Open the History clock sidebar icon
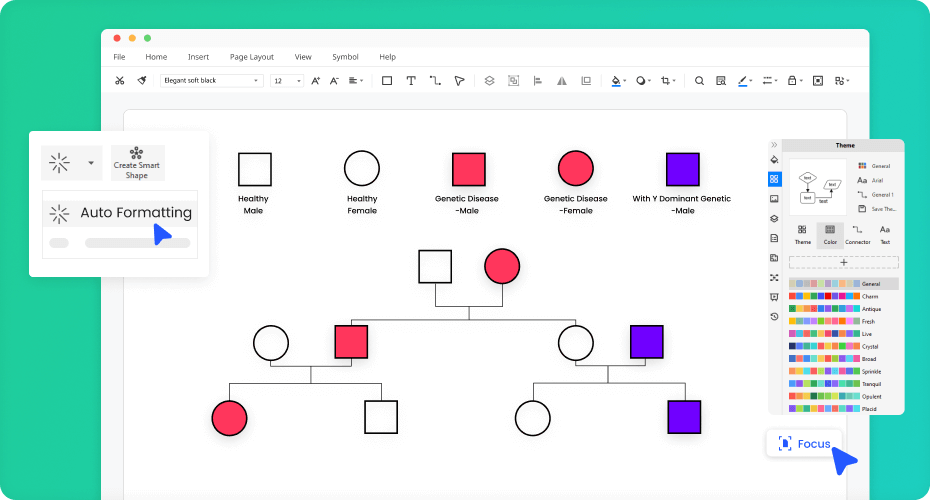This screenshot has width=930, height=500. [x=774, y=317]
